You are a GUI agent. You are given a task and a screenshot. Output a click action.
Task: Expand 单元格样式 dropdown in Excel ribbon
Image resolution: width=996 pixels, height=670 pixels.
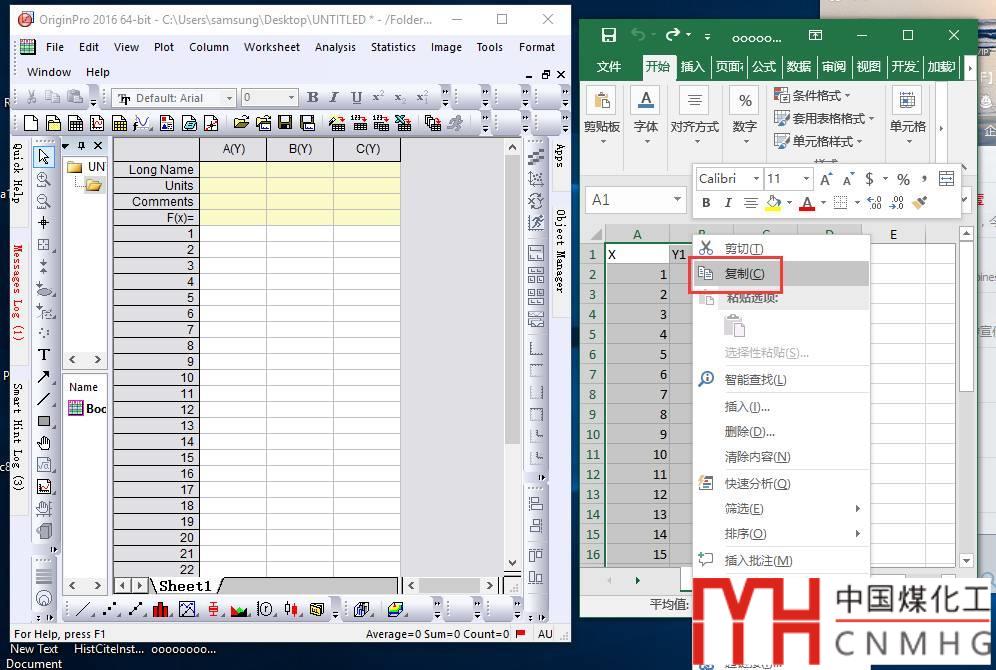point(859,142)
